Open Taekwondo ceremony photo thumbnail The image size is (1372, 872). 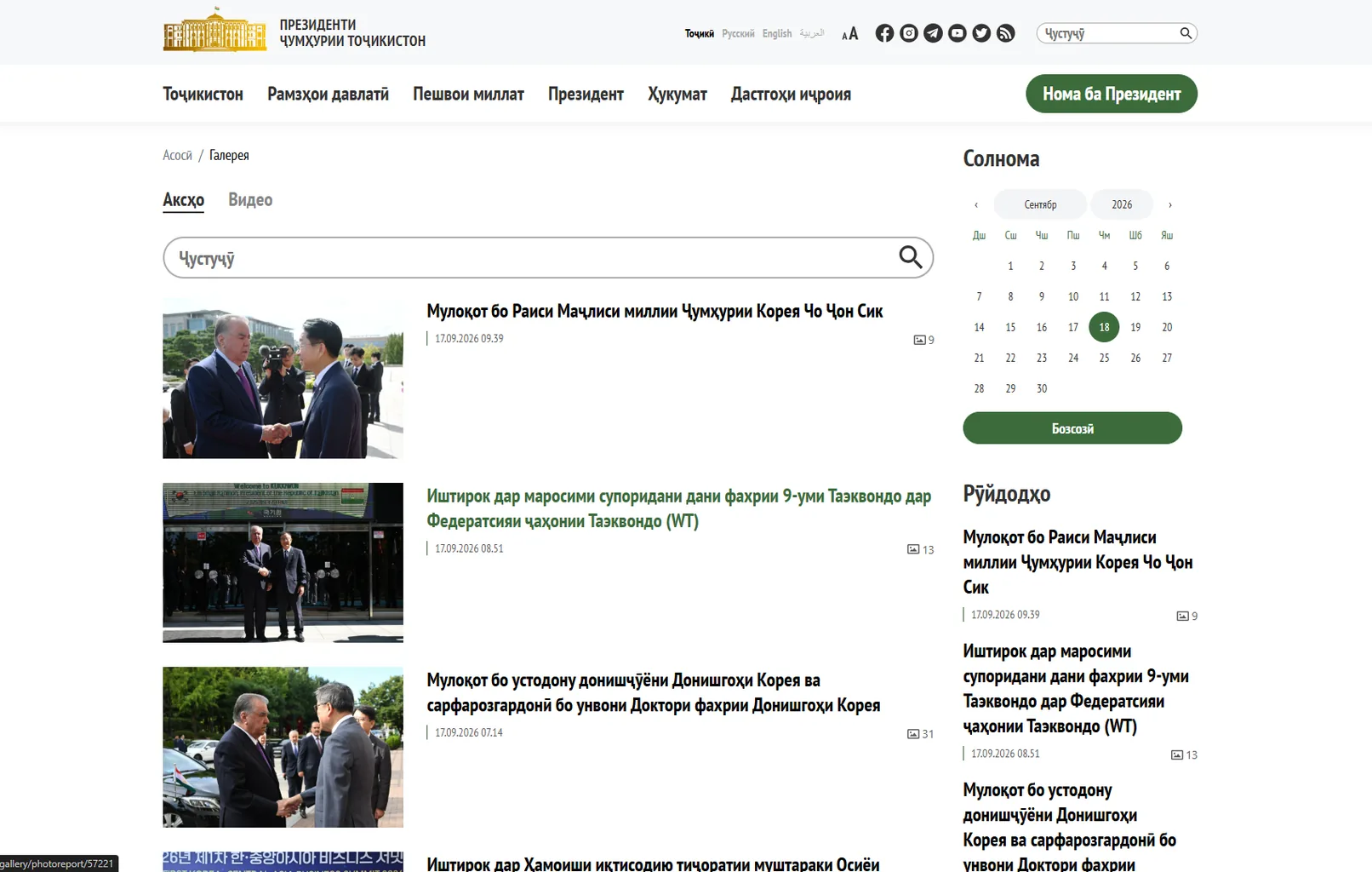pos(283,563)
